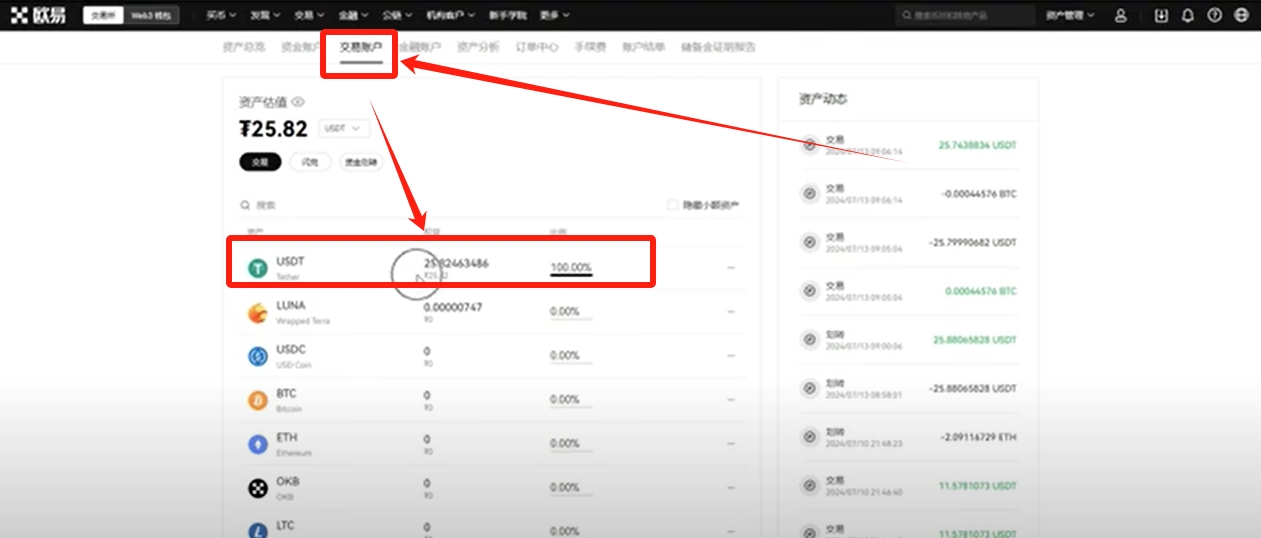Open the 新手学院 menu item
Viewport: 1261px width, 538px height.
tap(507, 16)
